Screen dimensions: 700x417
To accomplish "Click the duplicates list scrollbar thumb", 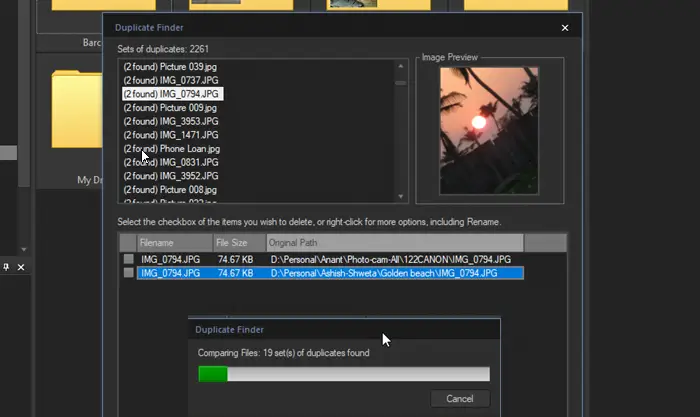I will pyautogui.click(x=400, y=83).
